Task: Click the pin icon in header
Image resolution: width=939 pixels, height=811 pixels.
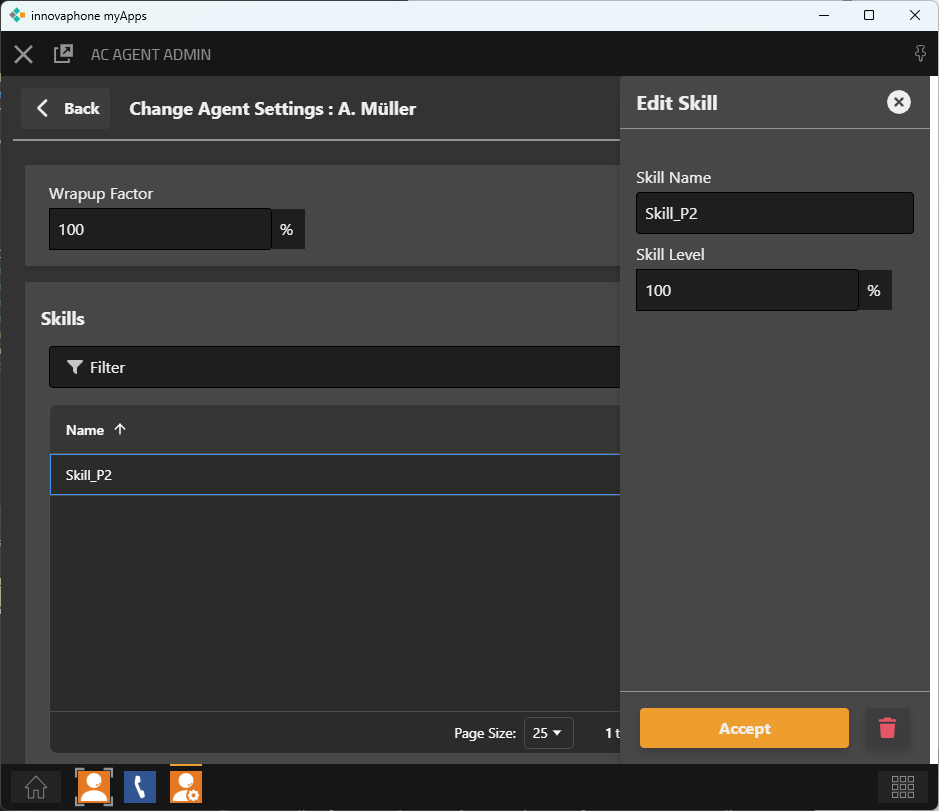Action: point(920,54)
